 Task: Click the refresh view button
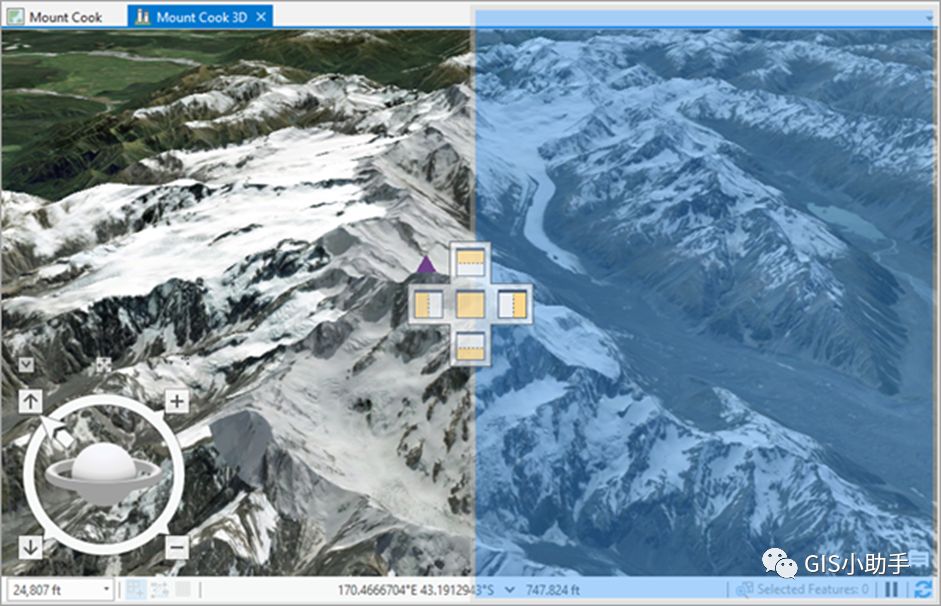pos(922,589)
